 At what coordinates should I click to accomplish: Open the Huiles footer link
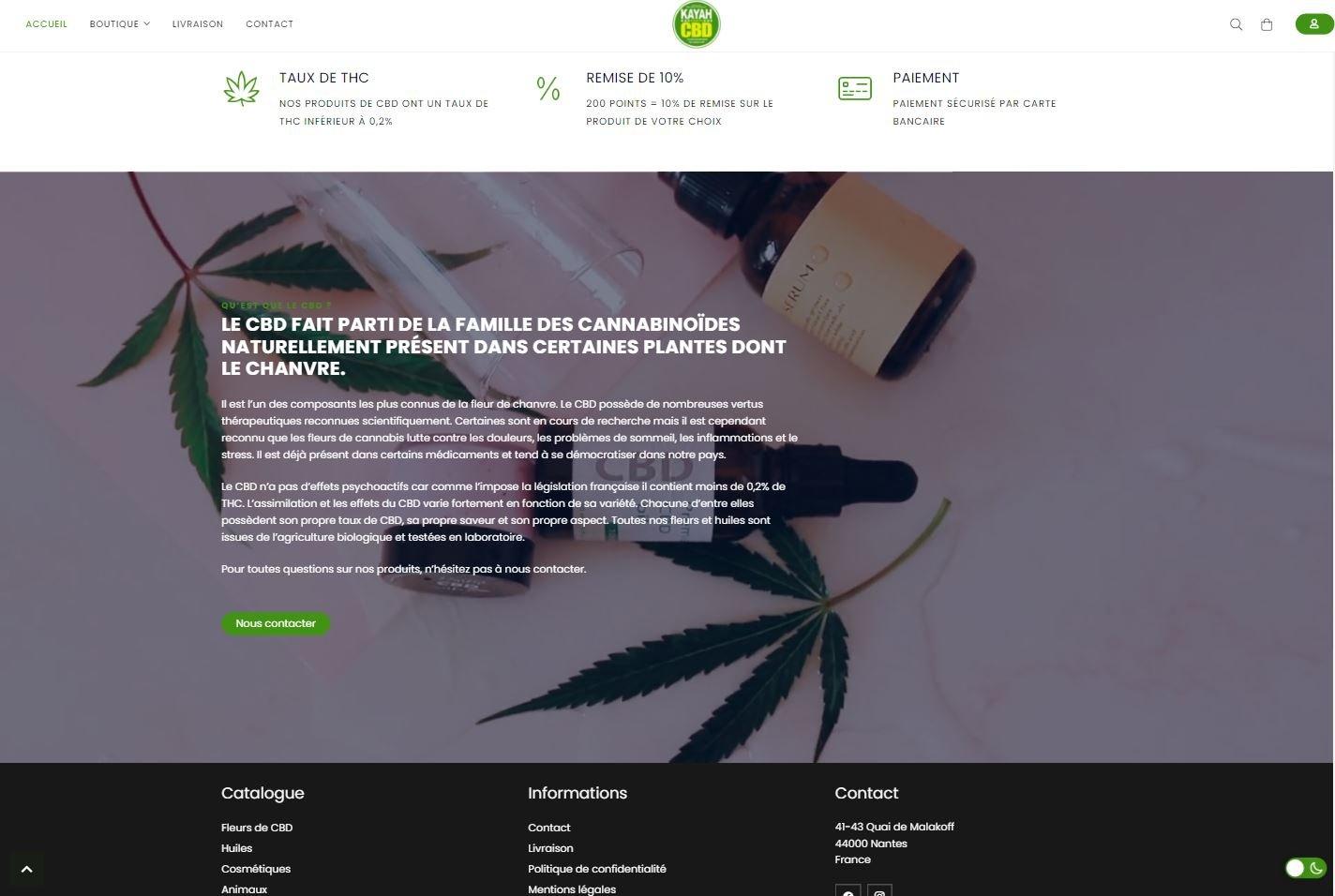[x=236, y=848]
